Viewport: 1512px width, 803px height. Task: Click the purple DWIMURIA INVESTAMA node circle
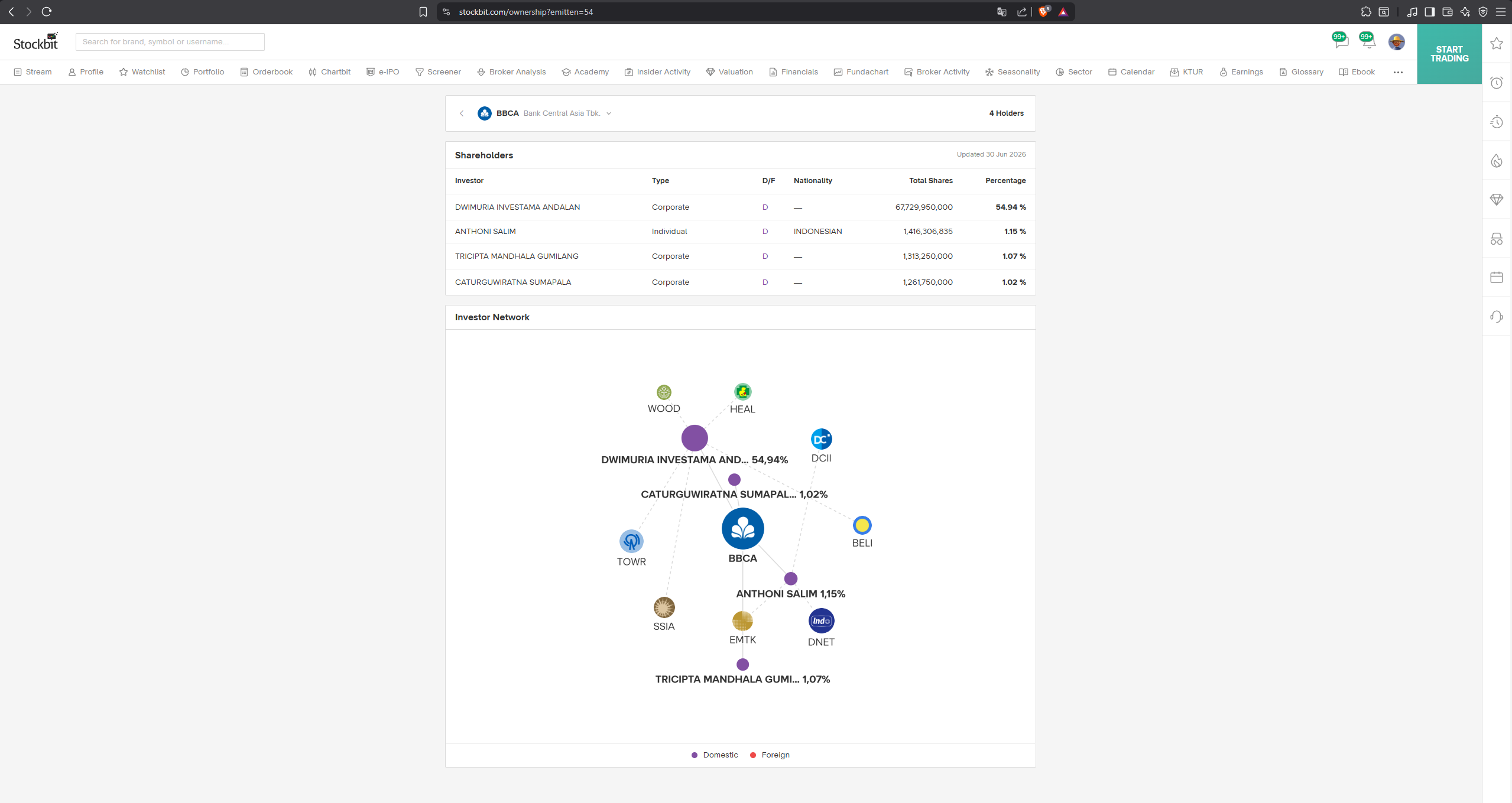click(695, 438)
